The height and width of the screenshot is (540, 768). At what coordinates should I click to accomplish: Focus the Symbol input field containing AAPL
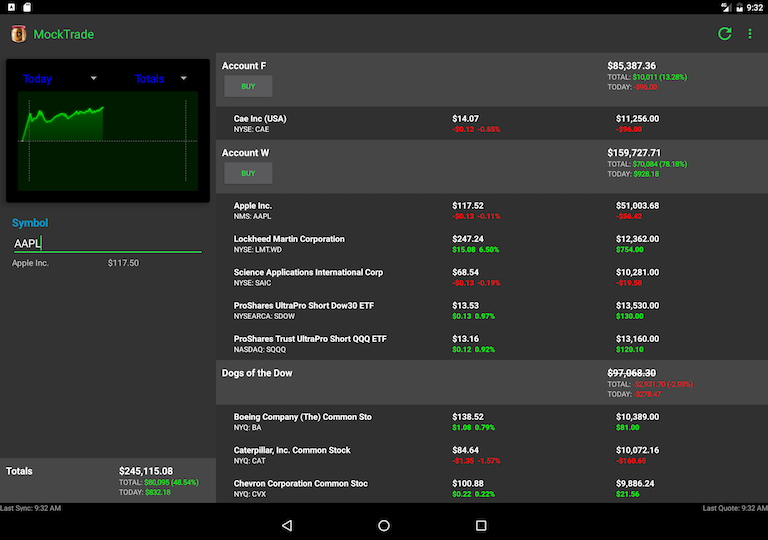tap(107, 244)
